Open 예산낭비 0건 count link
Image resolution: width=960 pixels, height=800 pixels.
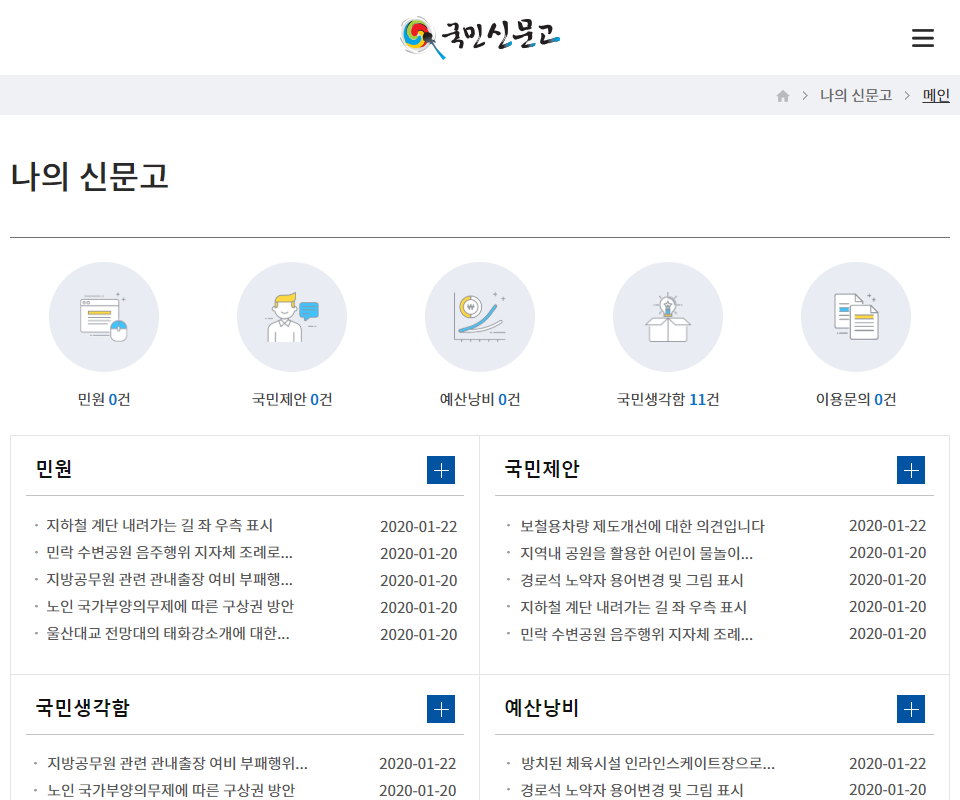coord(480,400)
